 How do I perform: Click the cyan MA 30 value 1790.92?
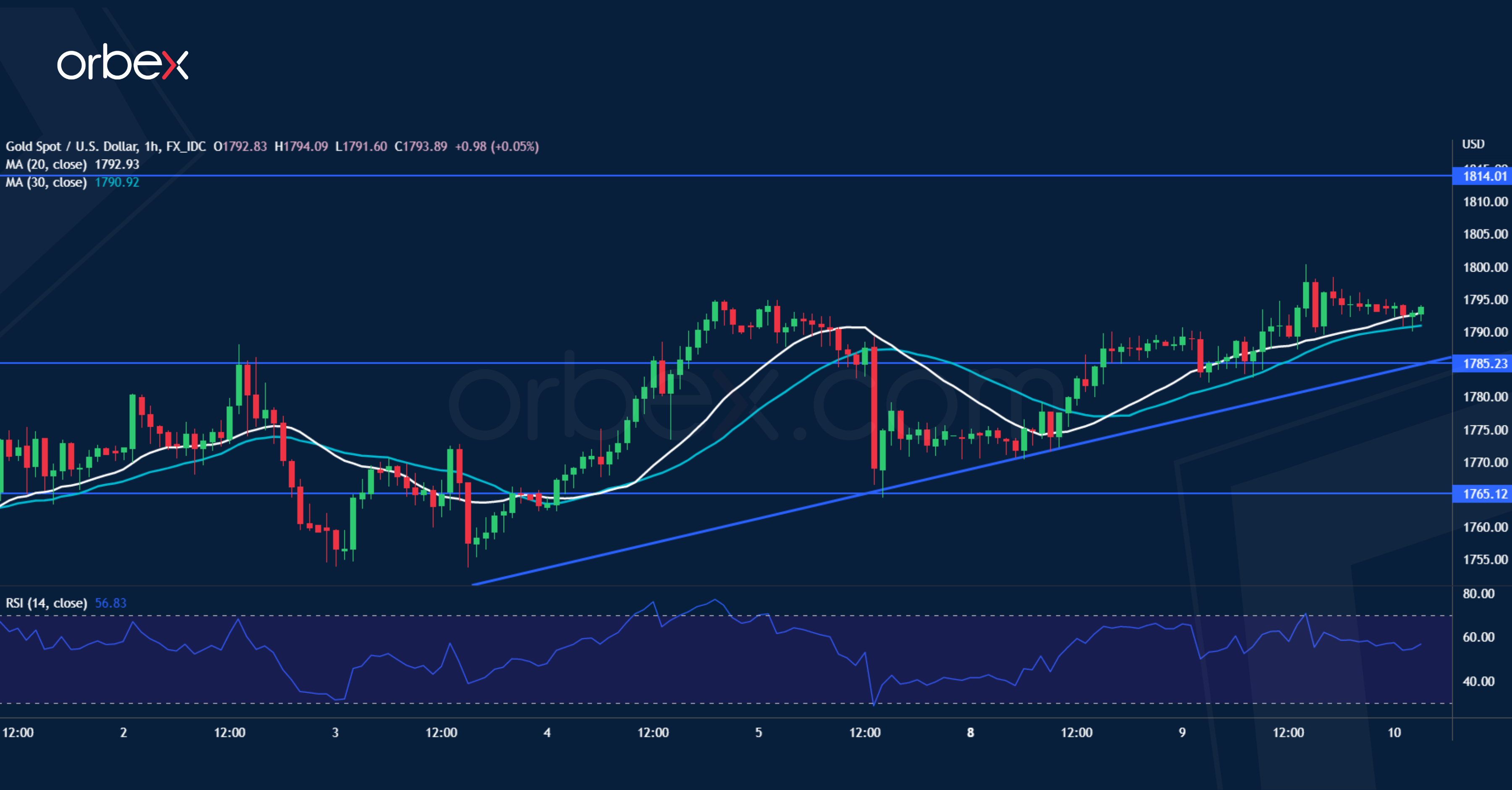(x=117, y=183)
